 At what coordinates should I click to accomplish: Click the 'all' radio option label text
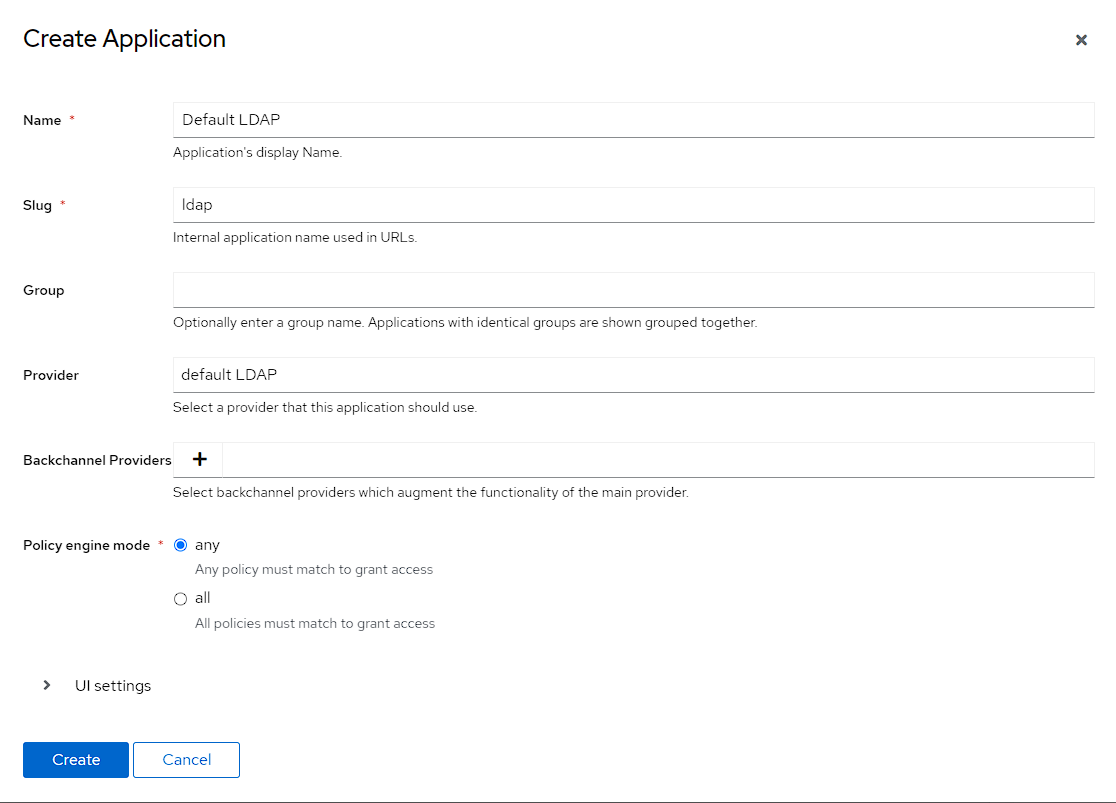[203, 598]
